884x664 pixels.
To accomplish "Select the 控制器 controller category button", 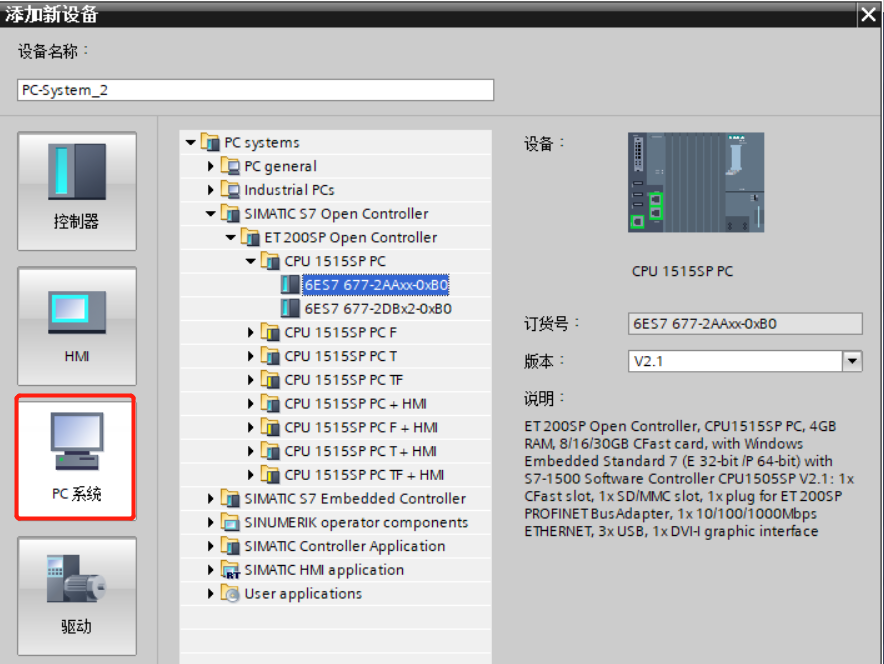I will point(77,191).
